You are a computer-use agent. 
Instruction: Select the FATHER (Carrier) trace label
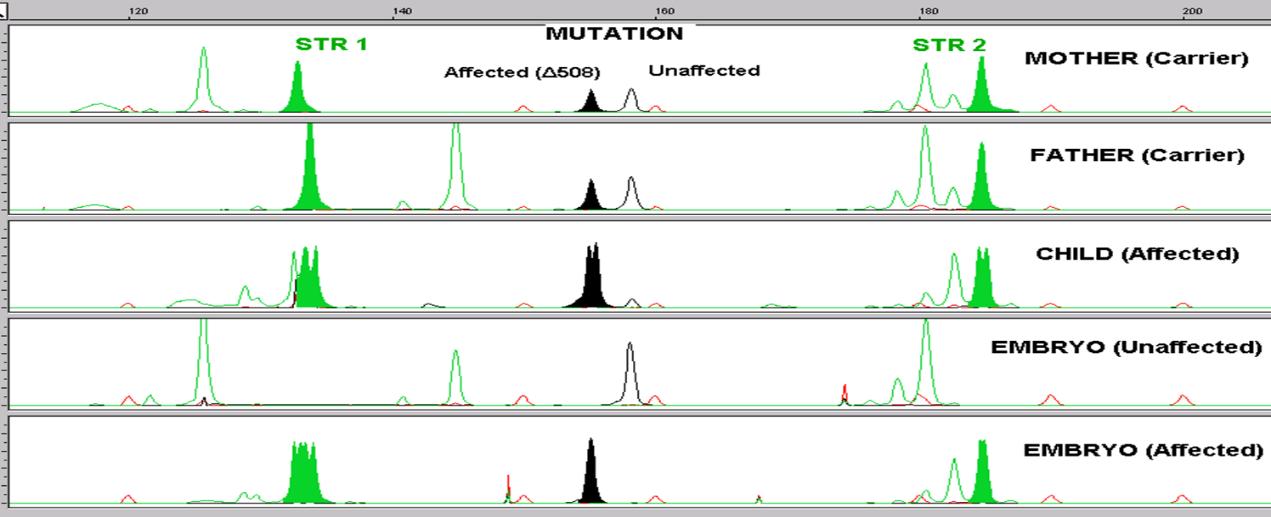(1137, 156)
